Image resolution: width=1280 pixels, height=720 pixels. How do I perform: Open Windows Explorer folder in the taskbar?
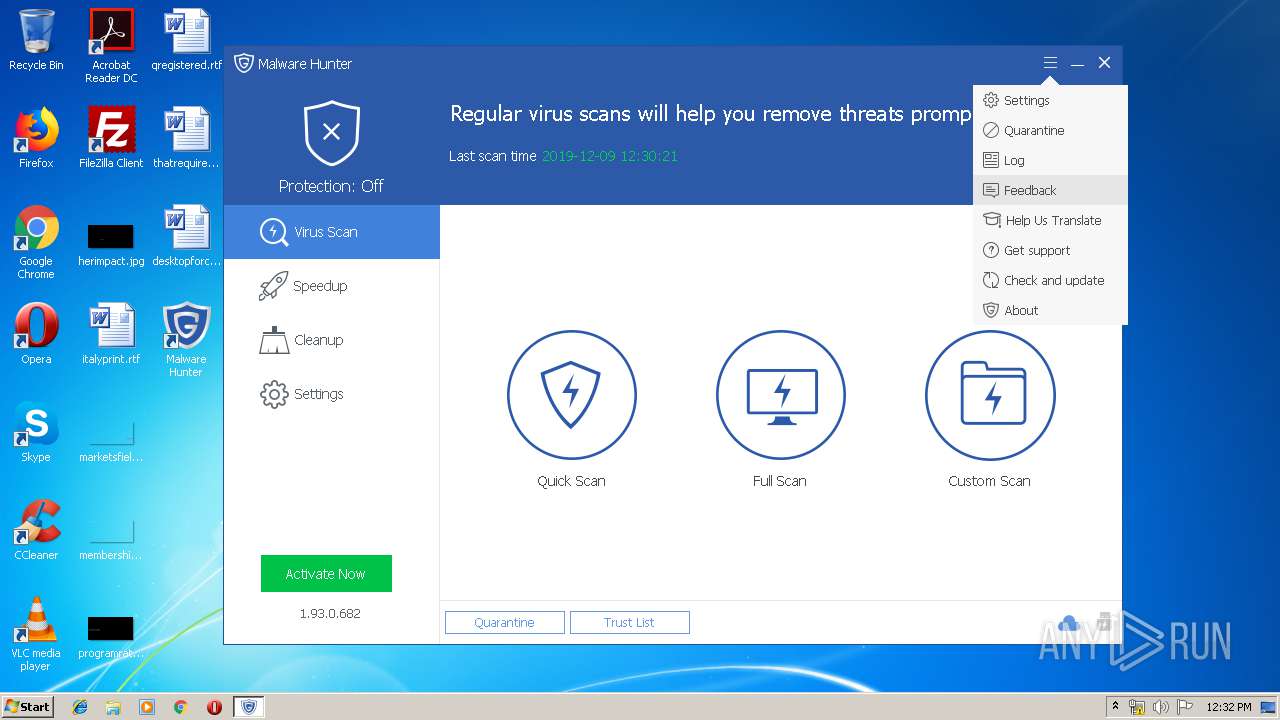[113, 707]
